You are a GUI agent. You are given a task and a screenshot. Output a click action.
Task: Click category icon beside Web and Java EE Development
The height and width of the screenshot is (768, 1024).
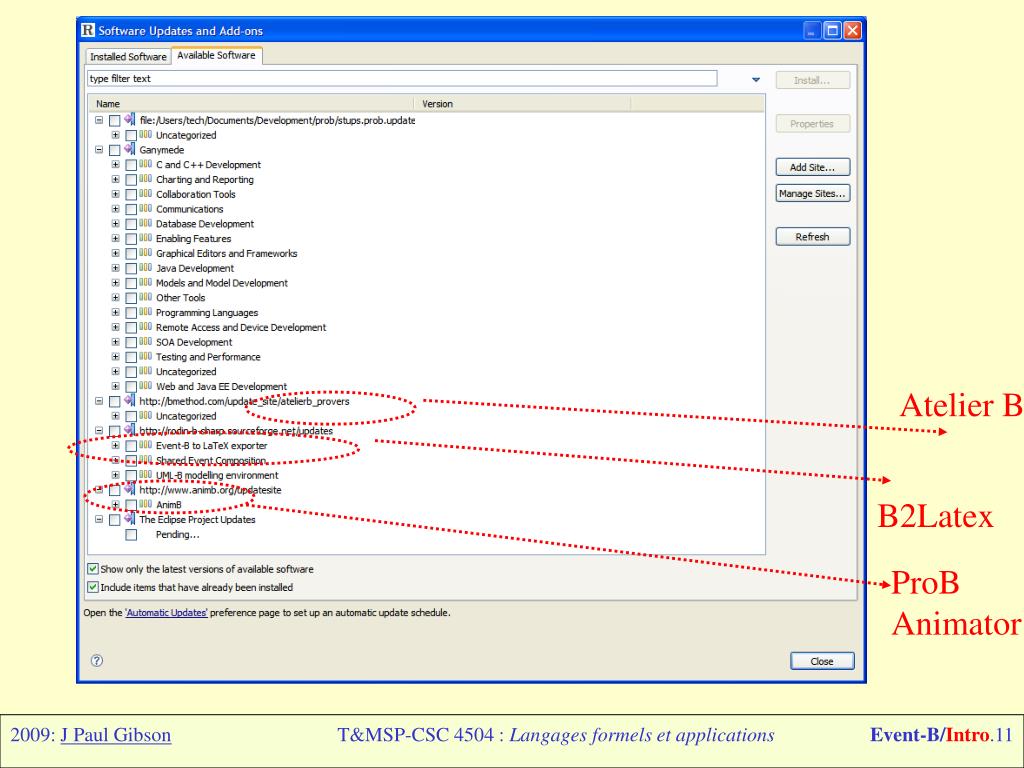click(x=146, y=386)
